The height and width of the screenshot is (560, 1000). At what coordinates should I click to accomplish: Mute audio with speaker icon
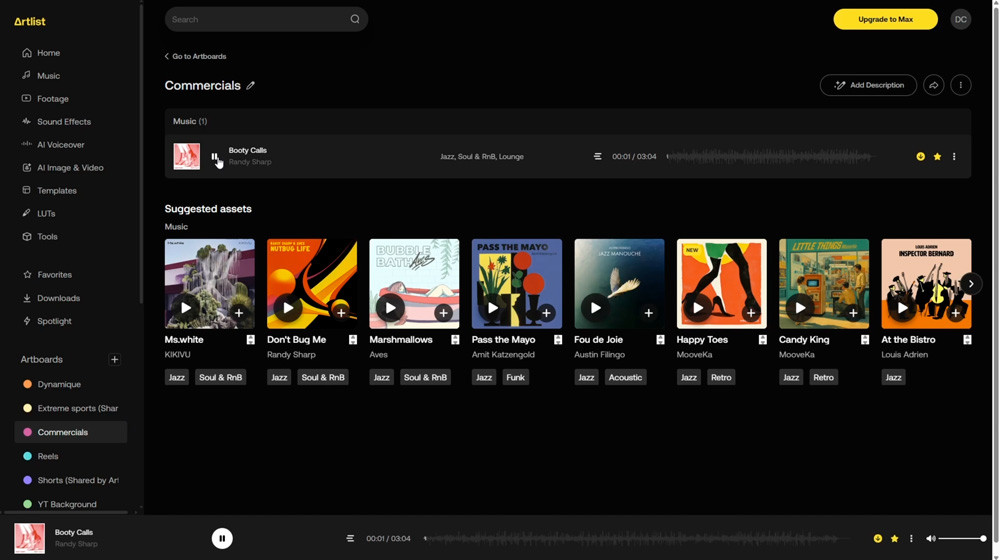coord(930,538)
